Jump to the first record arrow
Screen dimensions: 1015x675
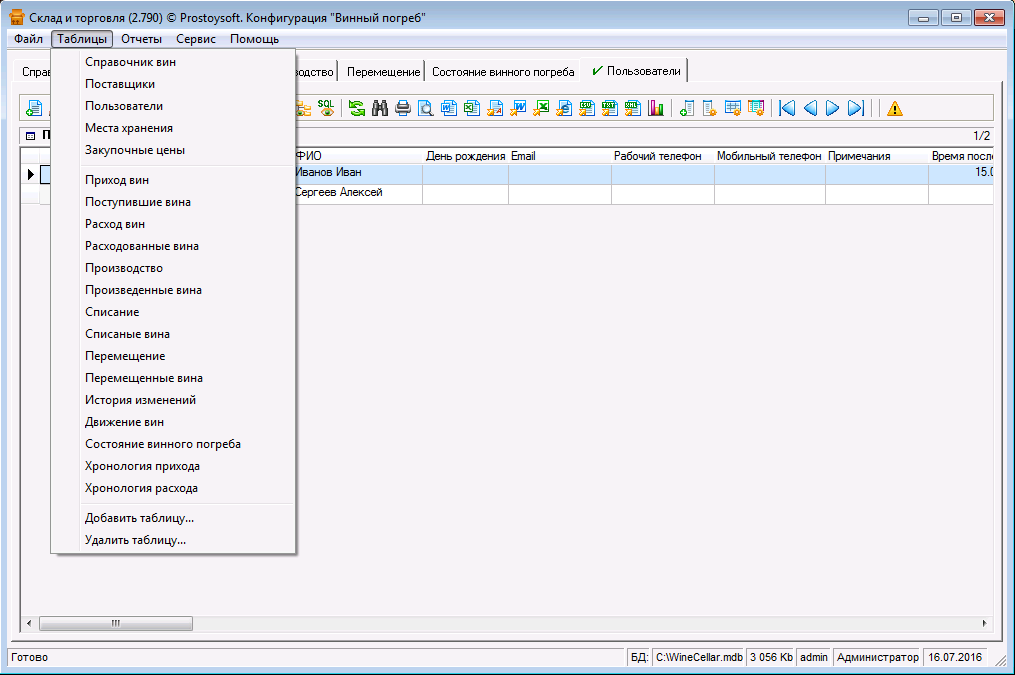pyautogui.click(x=787, y=108)
